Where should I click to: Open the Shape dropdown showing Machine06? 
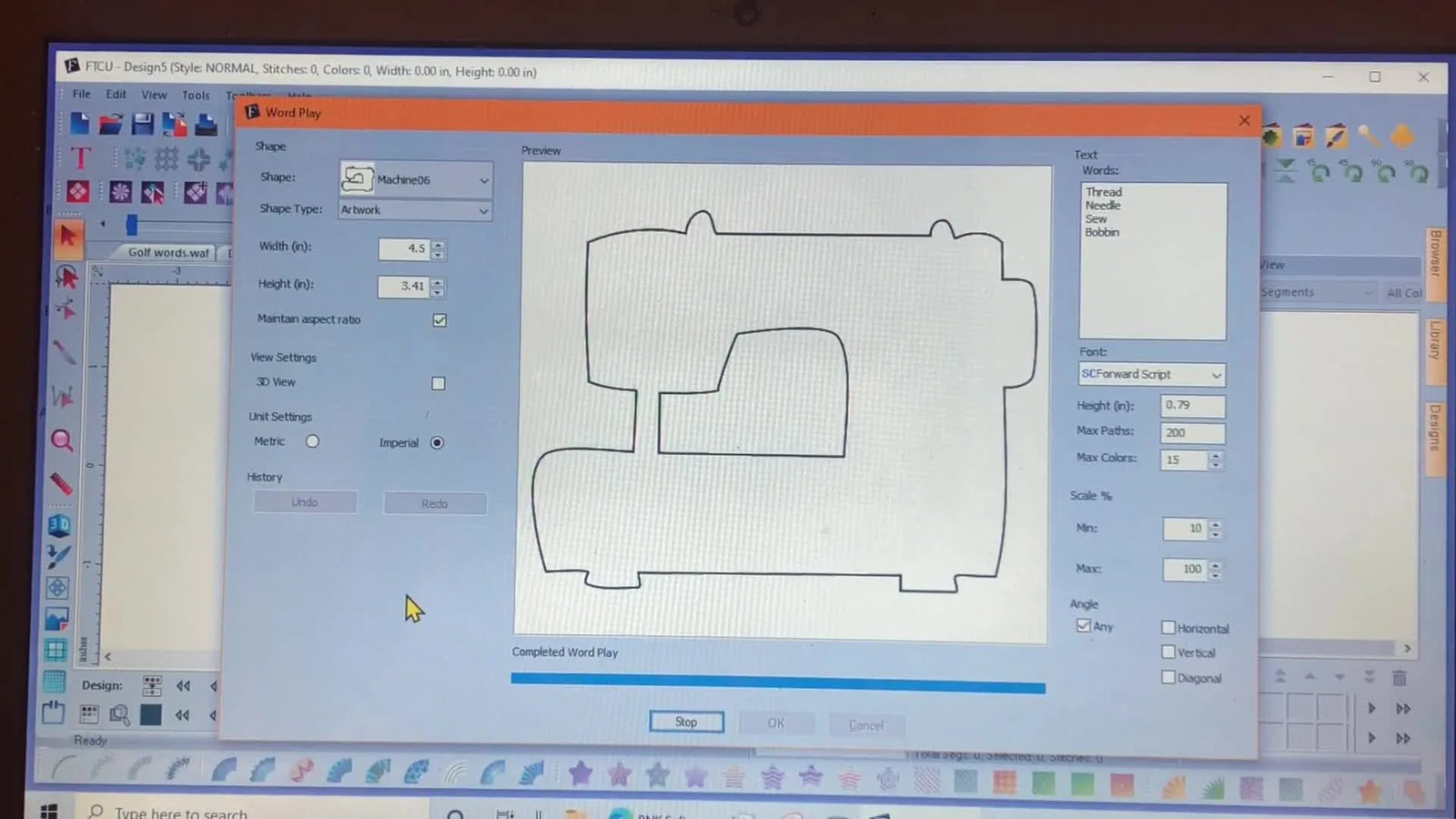coord(483,179)
